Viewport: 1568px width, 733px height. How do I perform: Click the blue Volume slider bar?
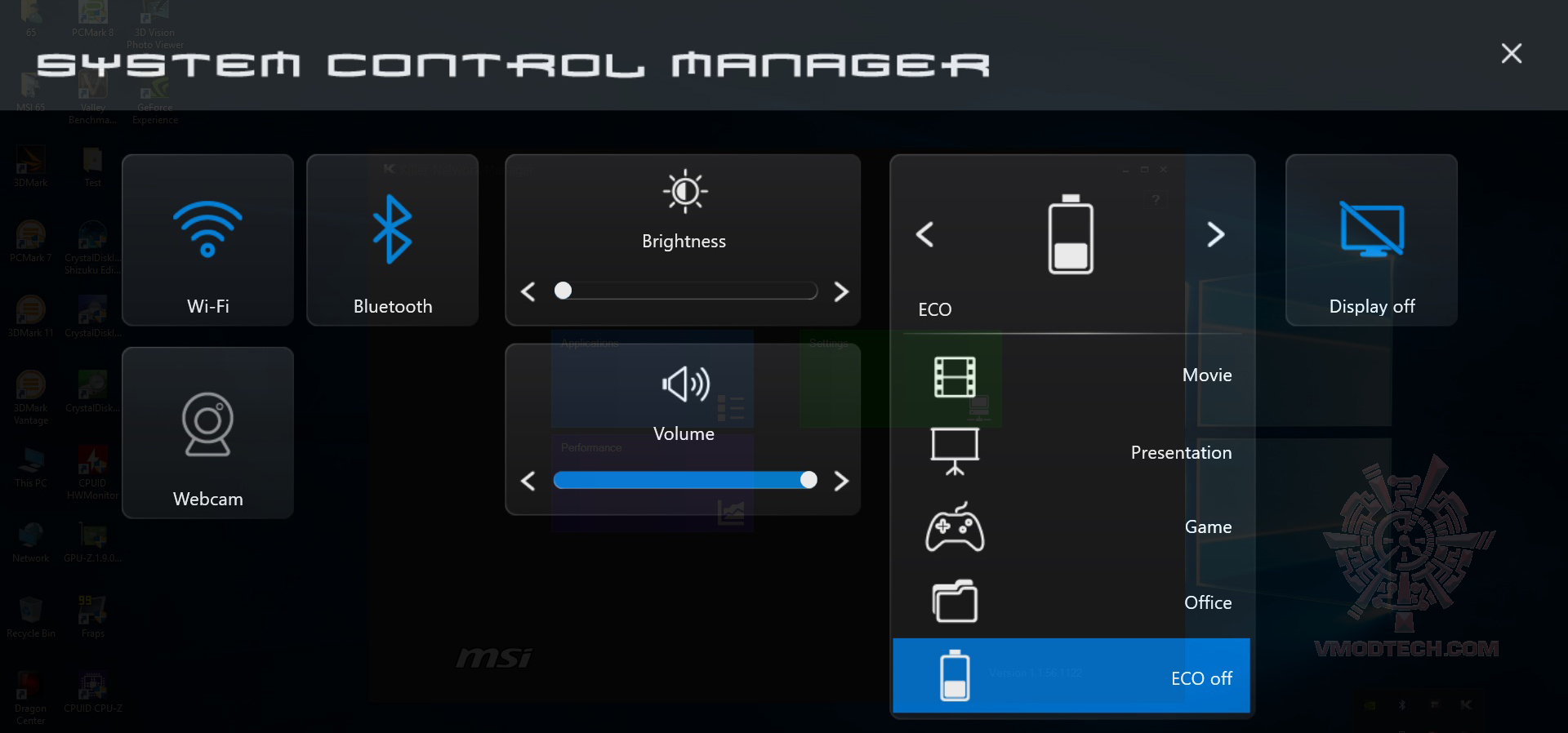(685, 480)
